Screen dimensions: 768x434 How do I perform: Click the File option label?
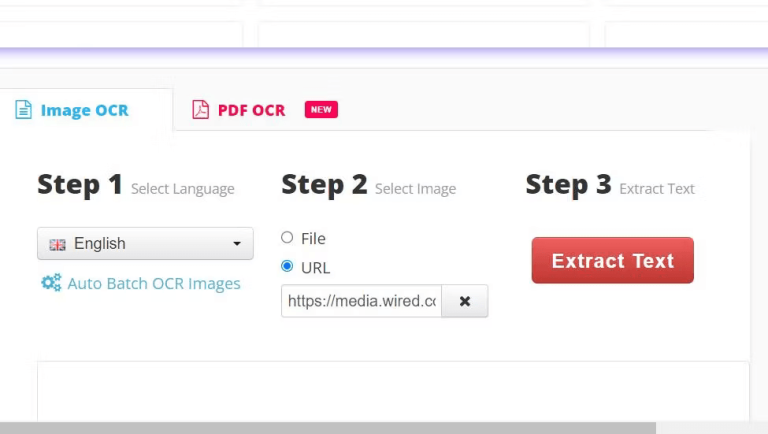point(313,239)
